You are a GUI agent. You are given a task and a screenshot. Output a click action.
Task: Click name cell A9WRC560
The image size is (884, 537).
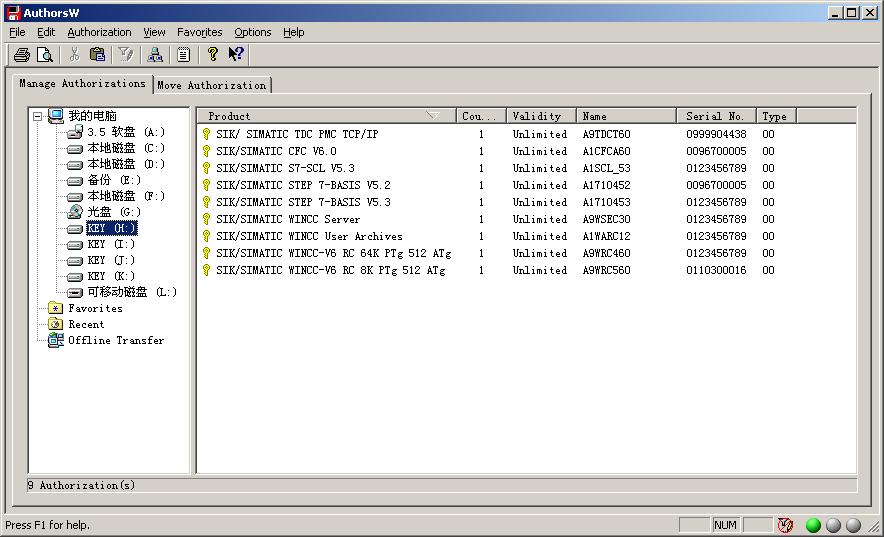pyautogui.click(x=607, y=270)
